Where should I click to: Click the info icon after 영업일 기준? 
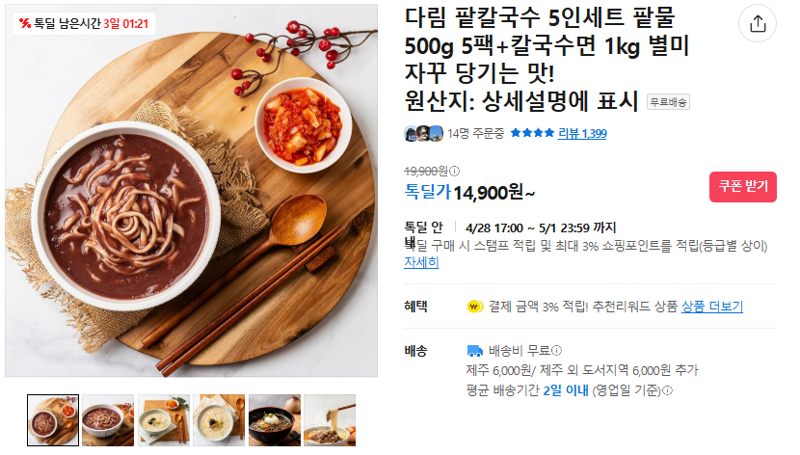pyautogui.click(x=667, y=391)
